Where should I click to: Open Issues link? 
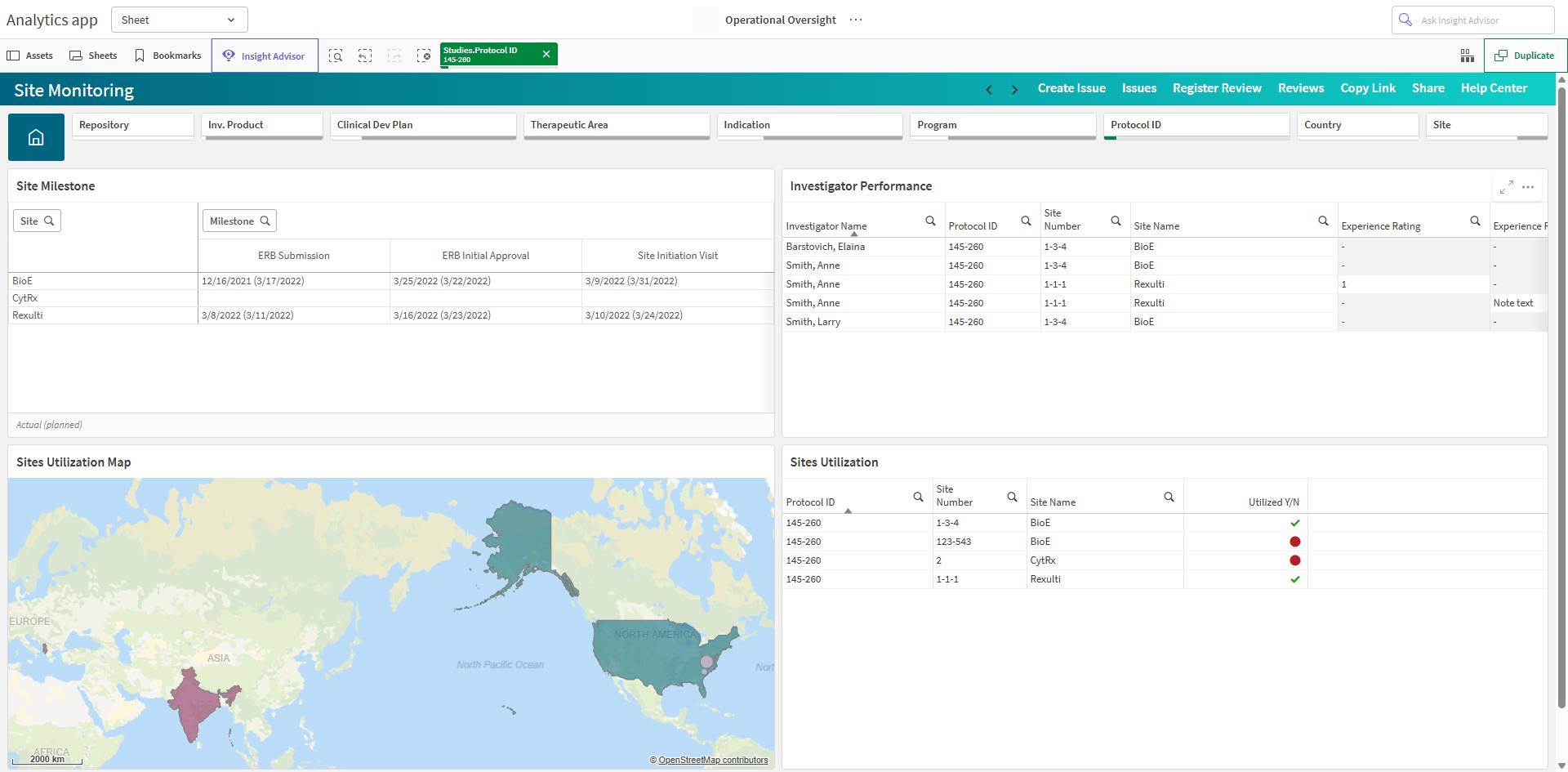(1139, 88)
